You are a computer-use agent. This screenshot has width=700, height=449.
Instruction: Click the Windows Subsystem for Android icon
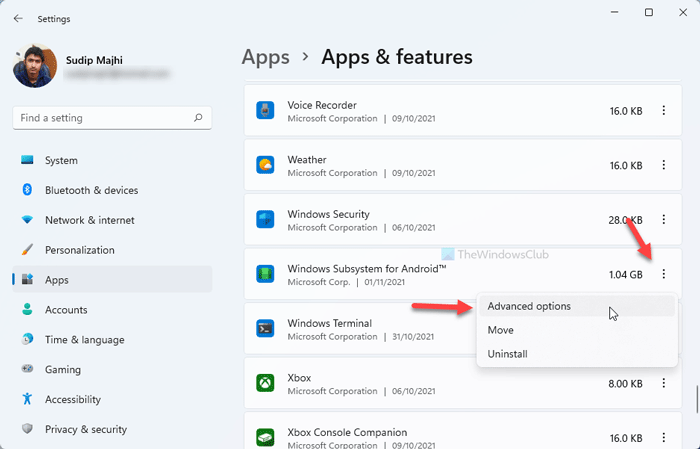[265, 274]
